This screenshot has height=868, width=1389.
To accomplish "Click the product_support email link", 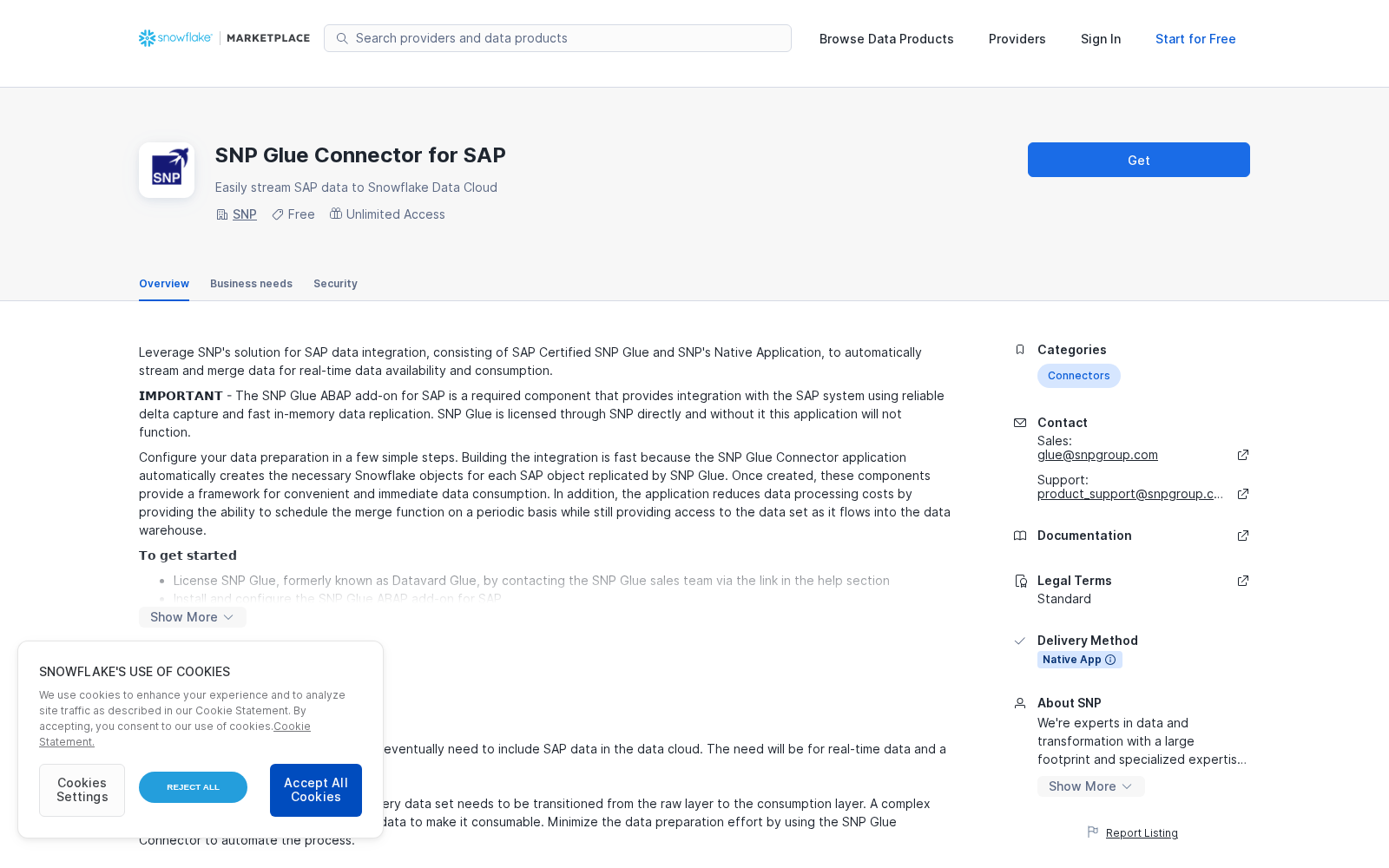I will (1130, 494).
